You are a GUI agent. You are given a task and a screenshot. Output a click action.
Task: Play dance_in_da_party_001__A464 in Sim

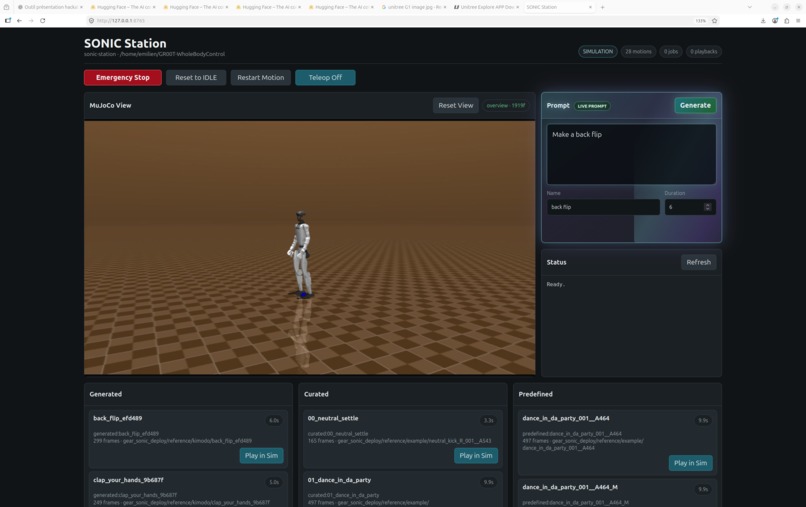(x=690, y=463)
